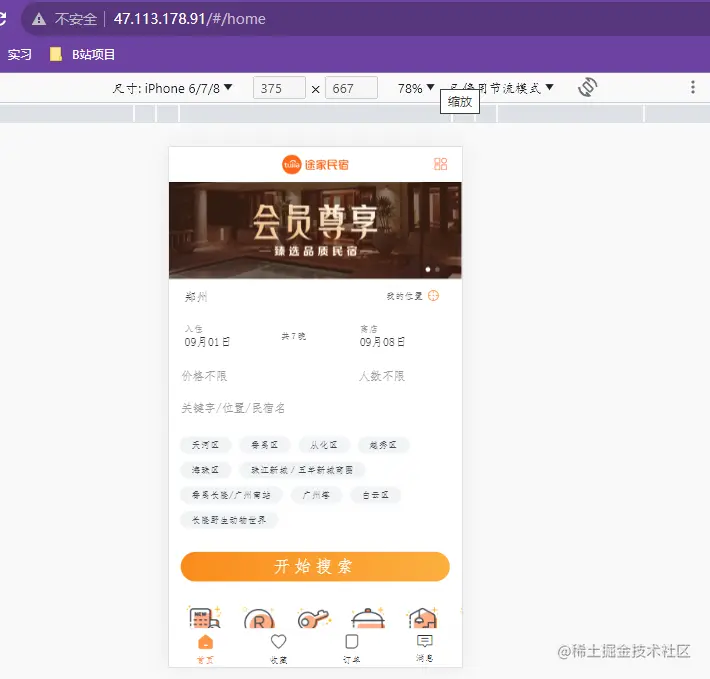Click the B站项目 bookmark folder icon
This screenshot has height=679, width=710.
(56, 54)
